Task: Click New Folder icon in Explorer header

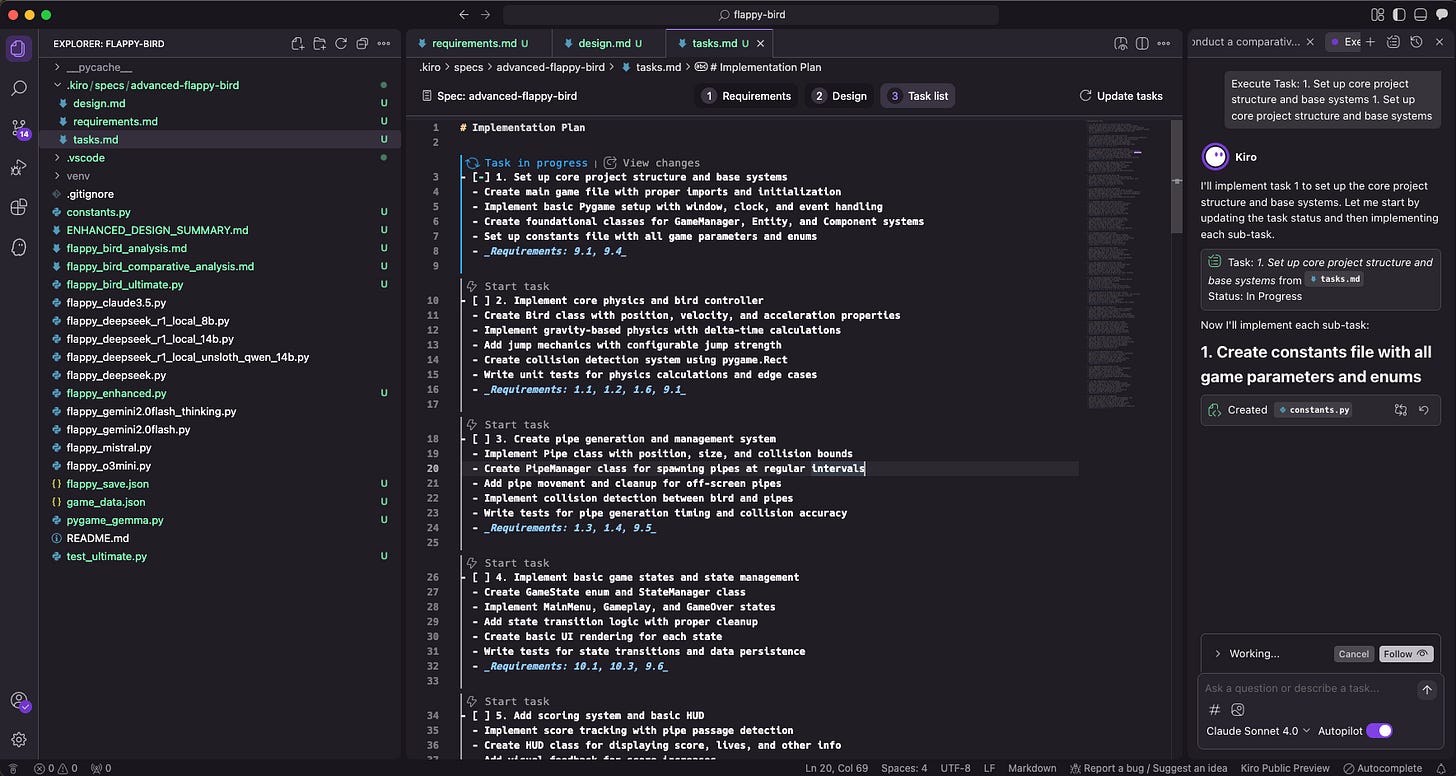Action: [319, 44]
